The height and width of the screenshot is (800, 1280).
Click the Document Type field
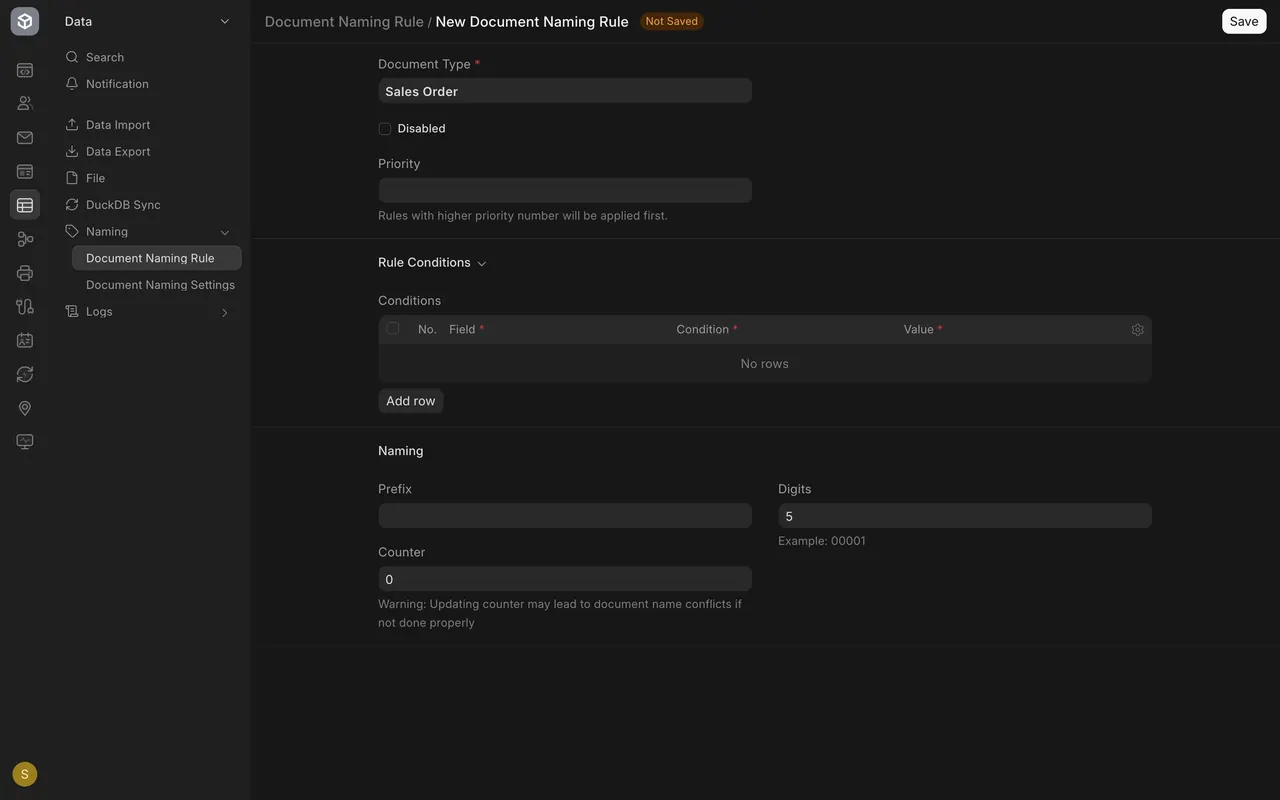565,91
